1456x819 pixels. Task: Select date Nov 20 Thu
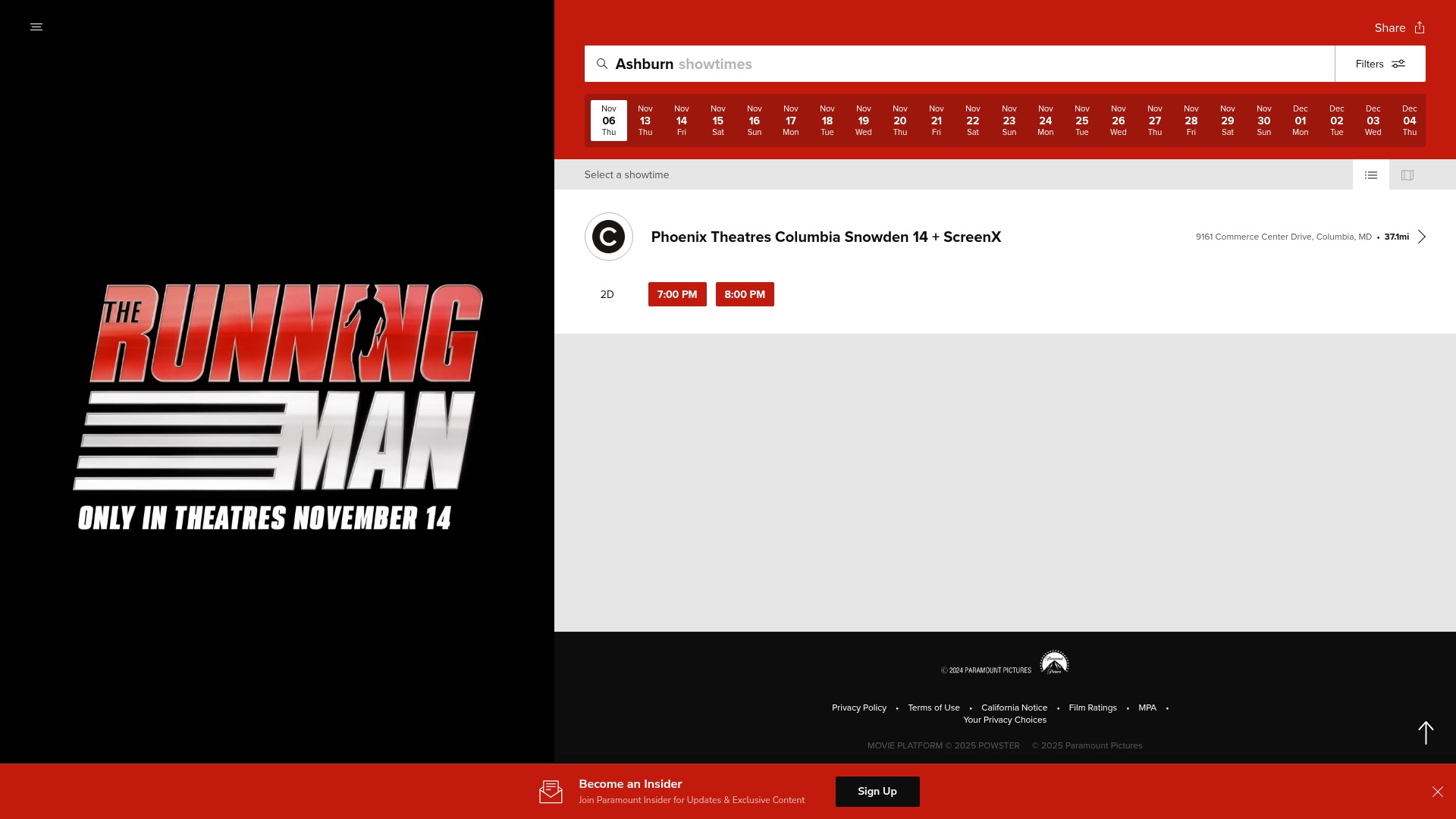pos(900,121)
